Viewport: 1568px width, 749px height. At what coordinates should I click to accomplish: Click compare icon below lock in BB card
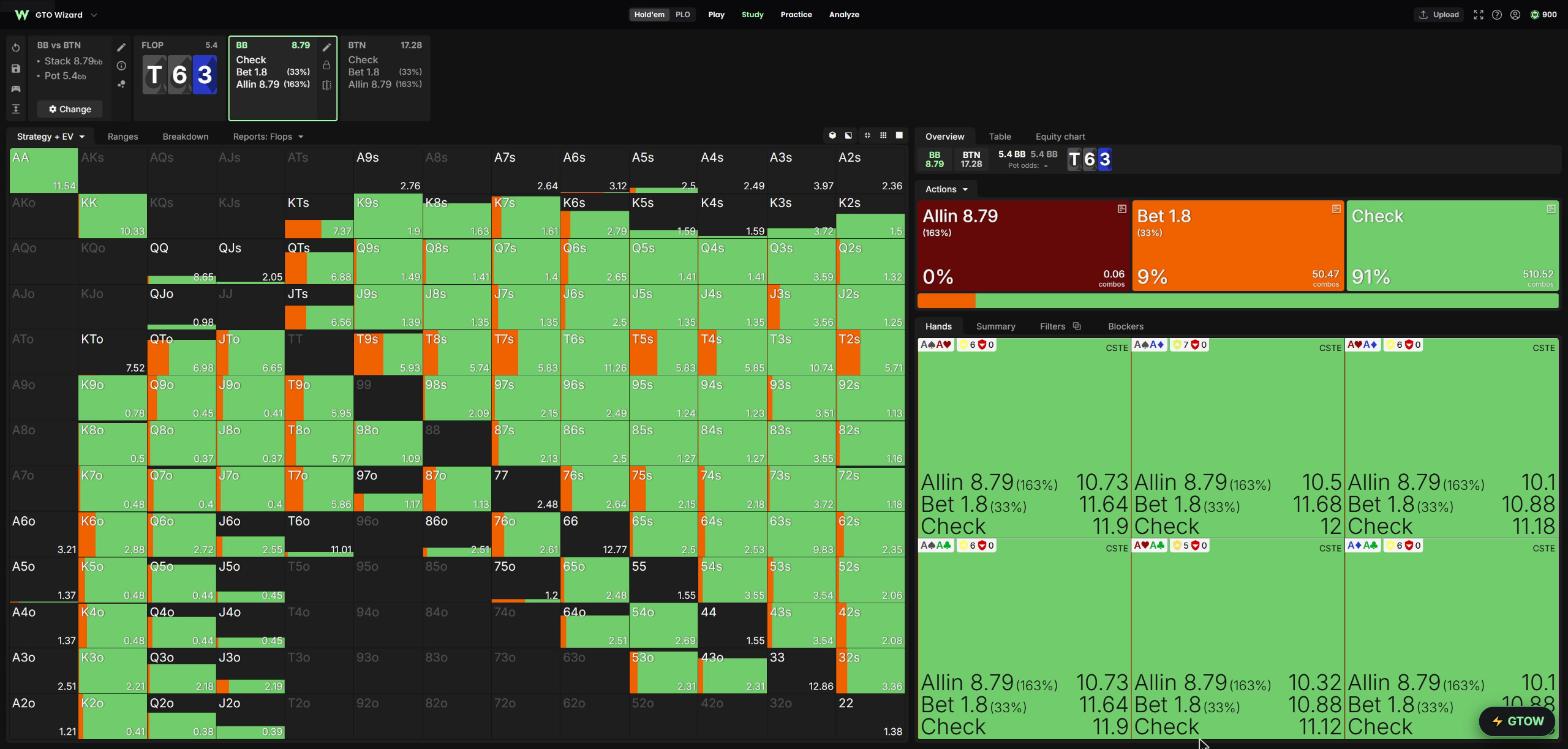tap(326, 85)
